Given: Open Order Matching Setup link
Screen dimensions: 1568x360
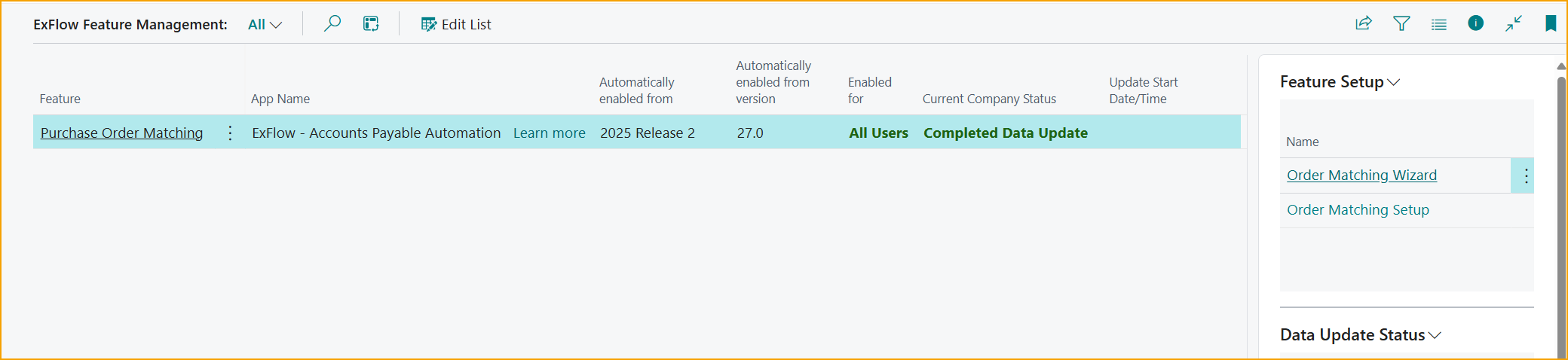Looking at the screenshot, I should 1357,210.
